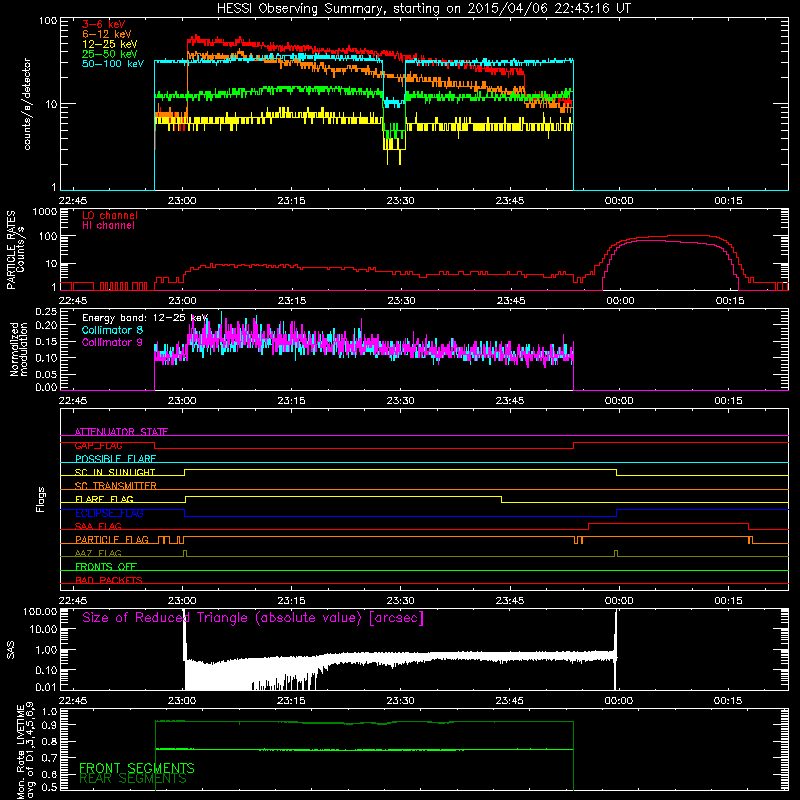Click the 0.25 label on modulation axis
Screen dimensions: 800x800
coord(46,312)
